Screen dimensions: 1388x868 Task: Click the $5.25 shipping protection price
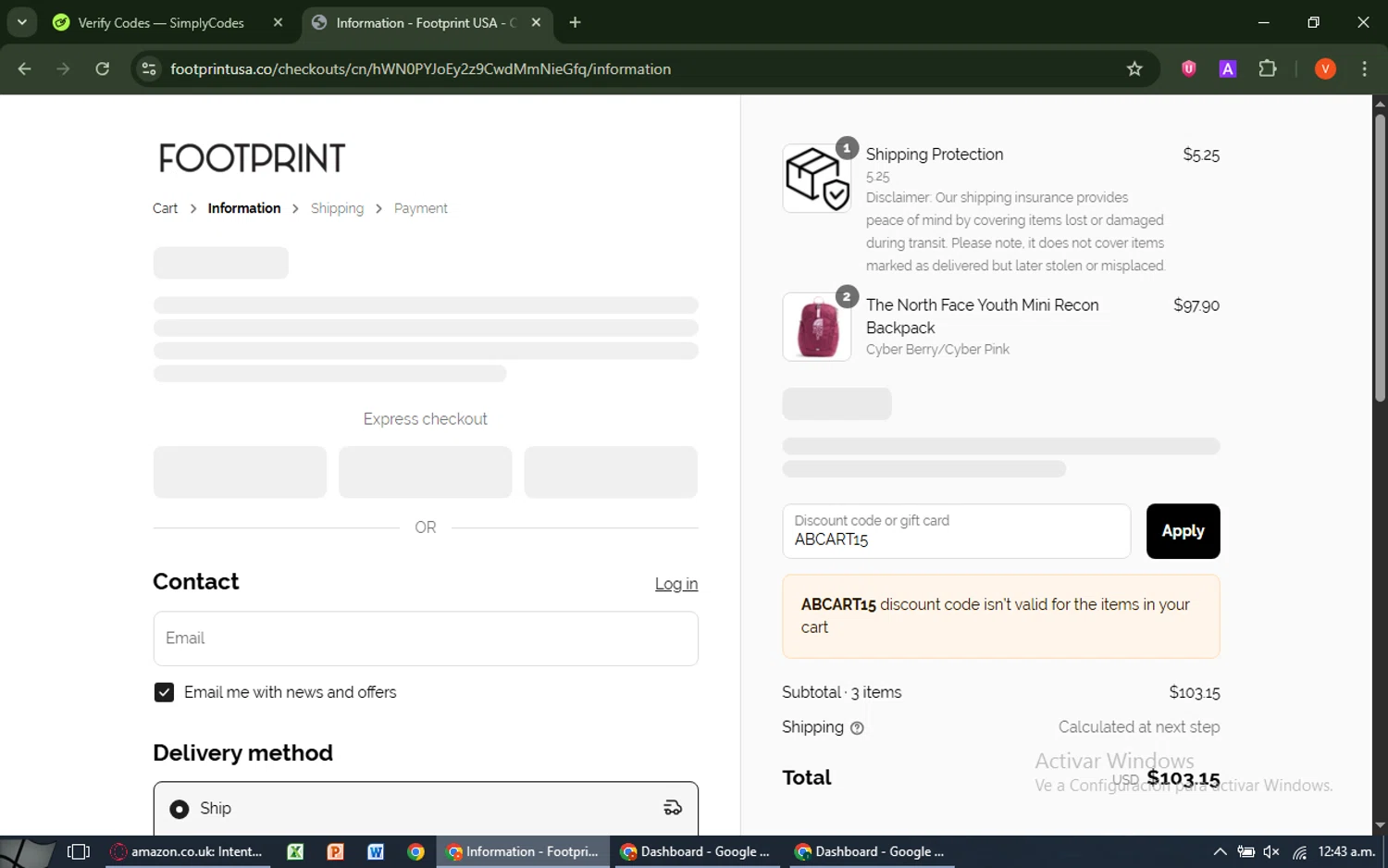(x=1201, y=155)
